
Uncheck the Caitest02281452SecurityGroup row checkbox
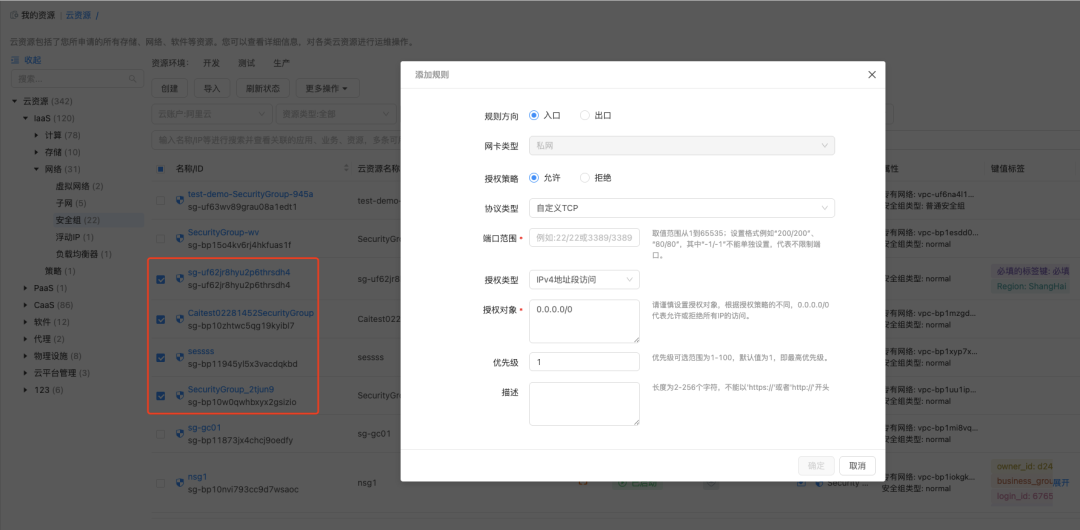click(x=160, y=319)
